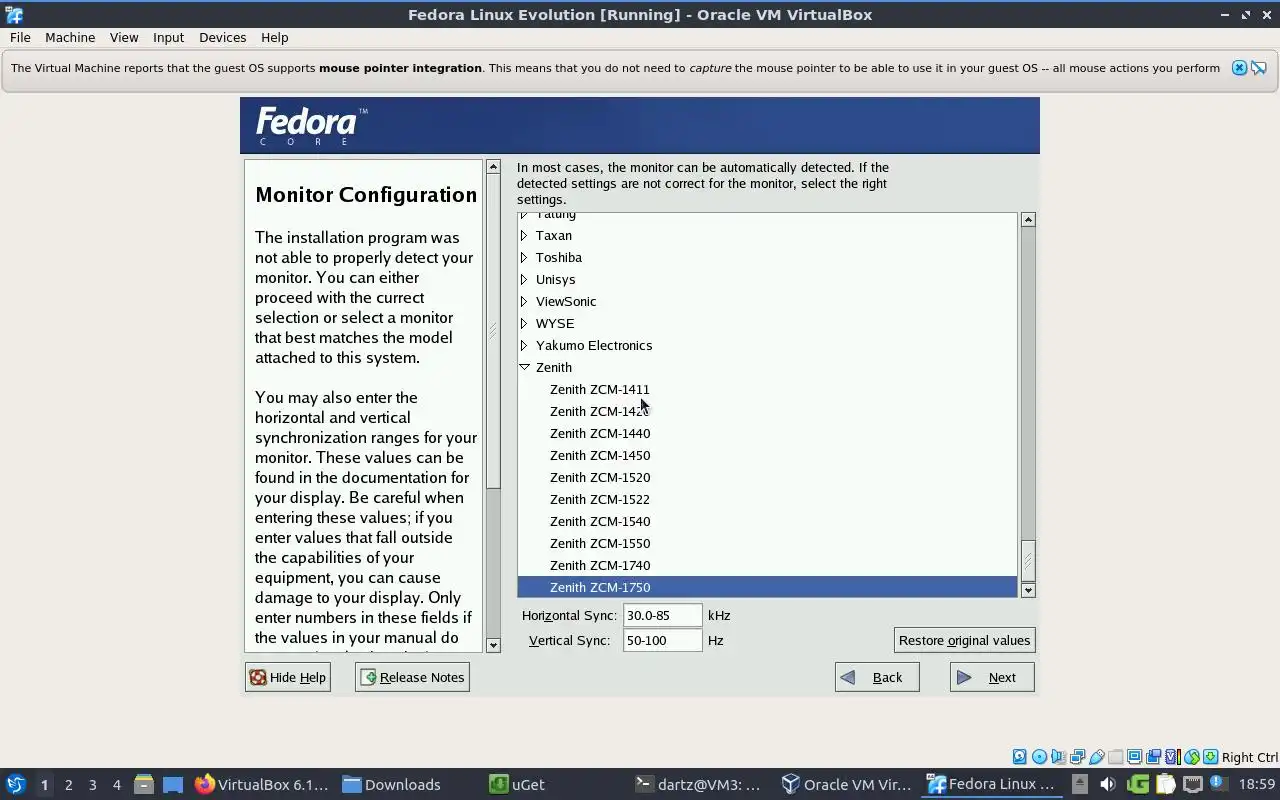Click the removable media eject tray icon
The width and height of the screenshot is (1280, 800).
coord(1080,784)
